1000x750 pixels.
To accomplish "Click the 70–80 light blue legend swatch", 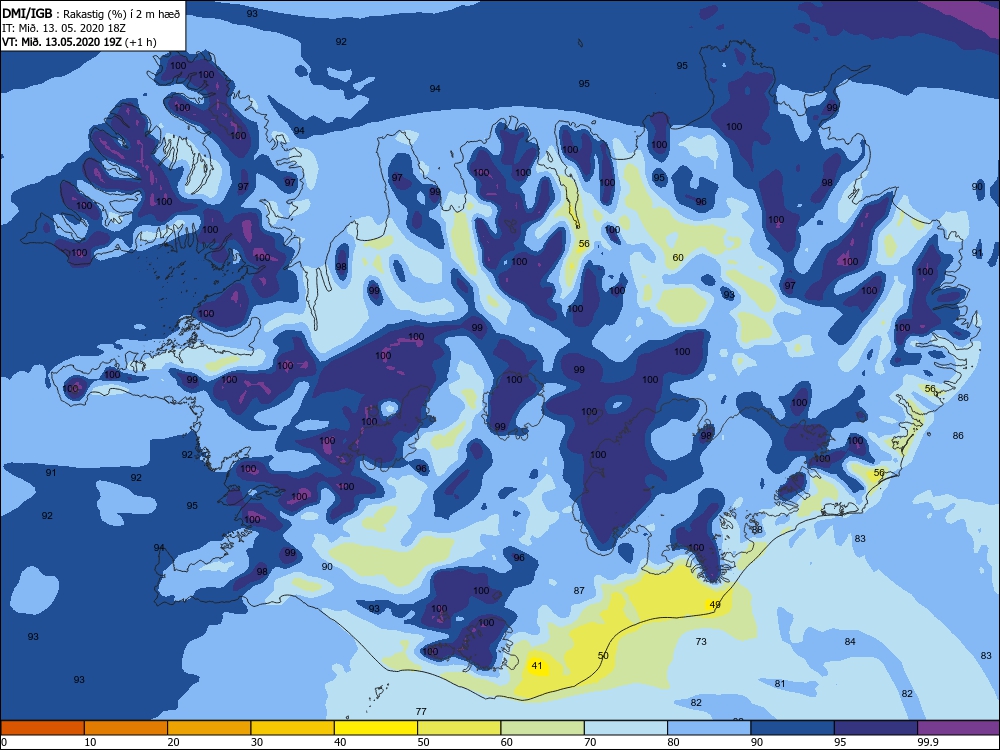I will point(626,728).
